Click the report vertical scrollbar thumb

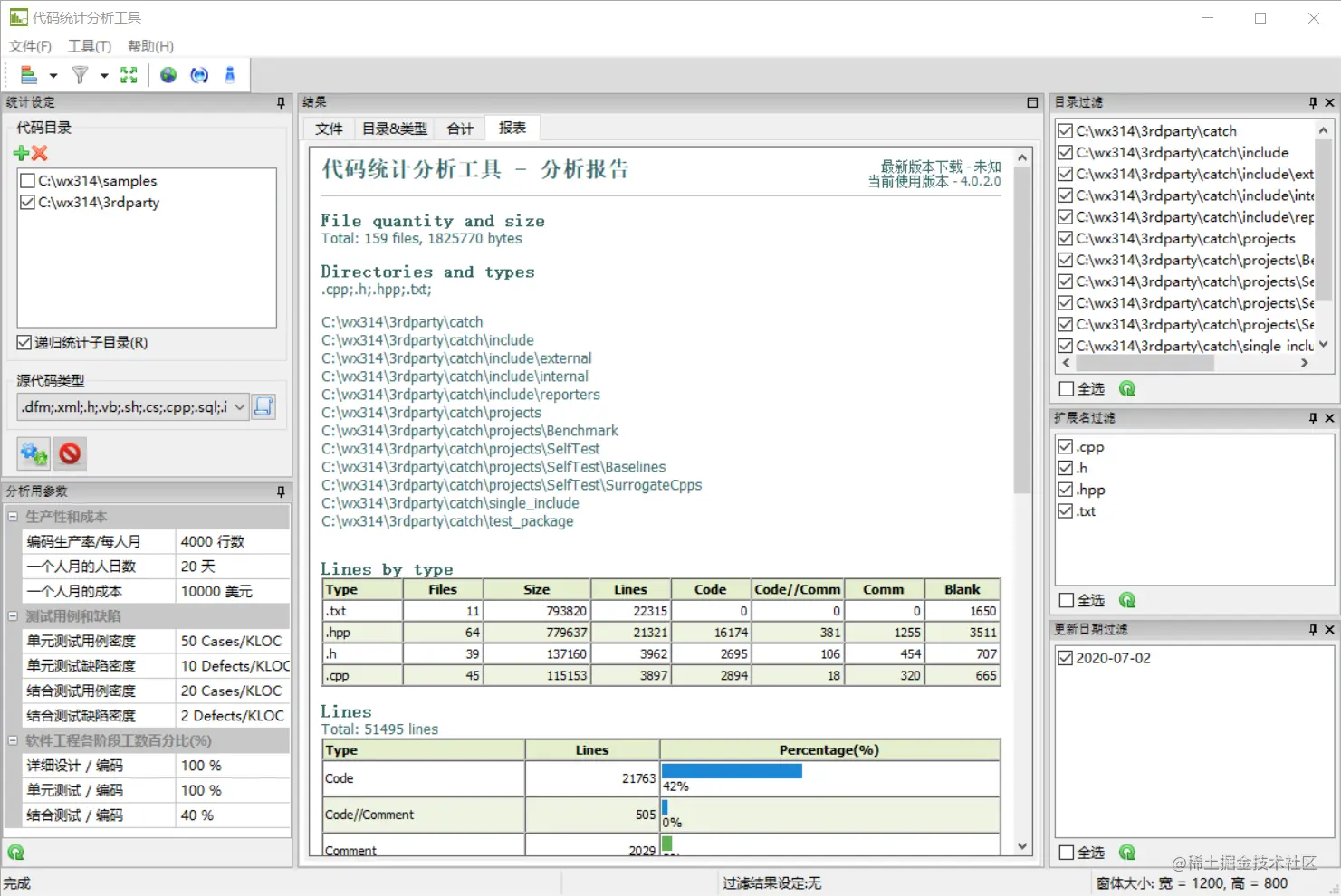(x=1022, y=330)
